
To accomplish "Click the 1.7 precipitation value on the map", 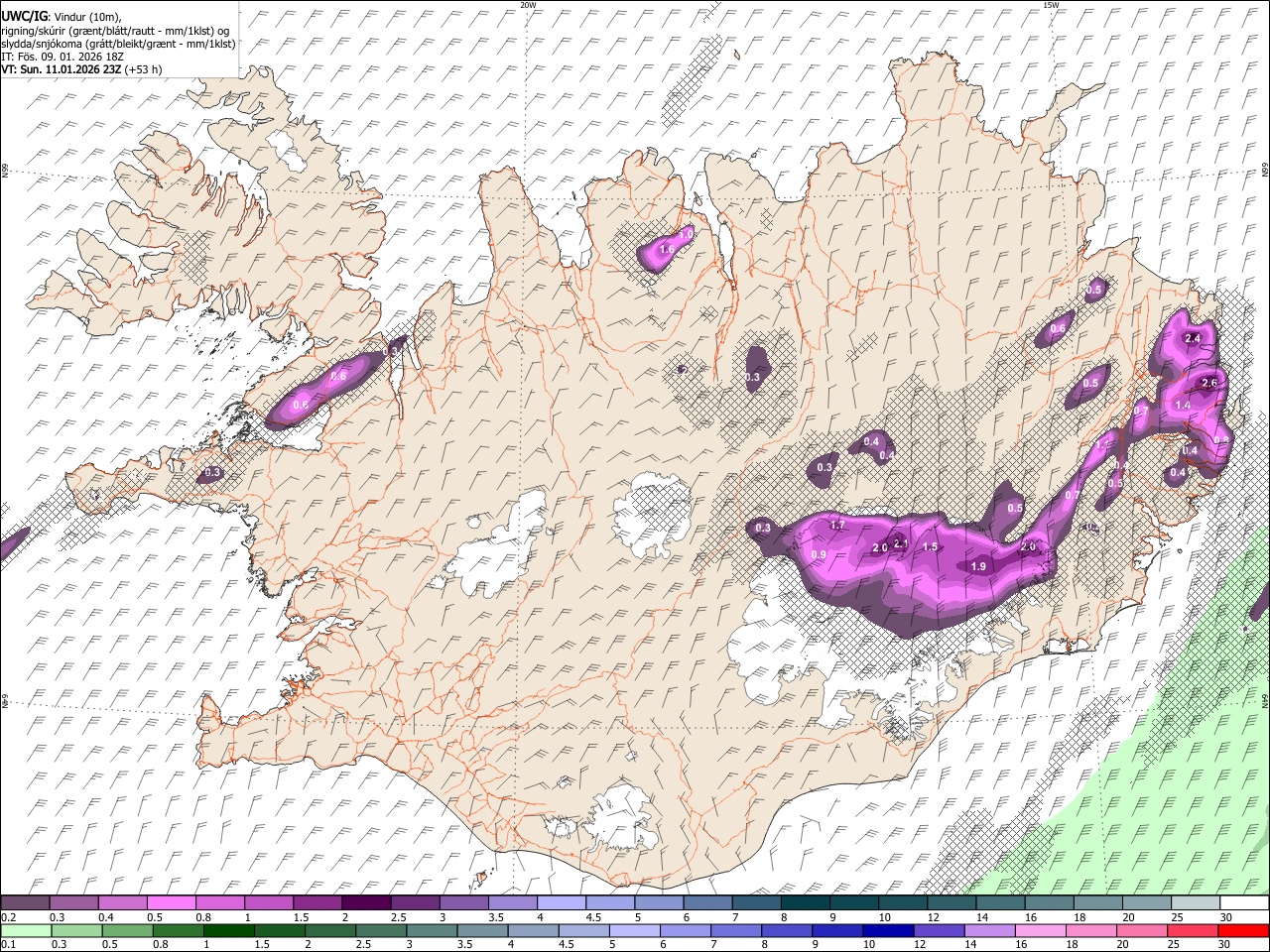I will tap(837, 525).
